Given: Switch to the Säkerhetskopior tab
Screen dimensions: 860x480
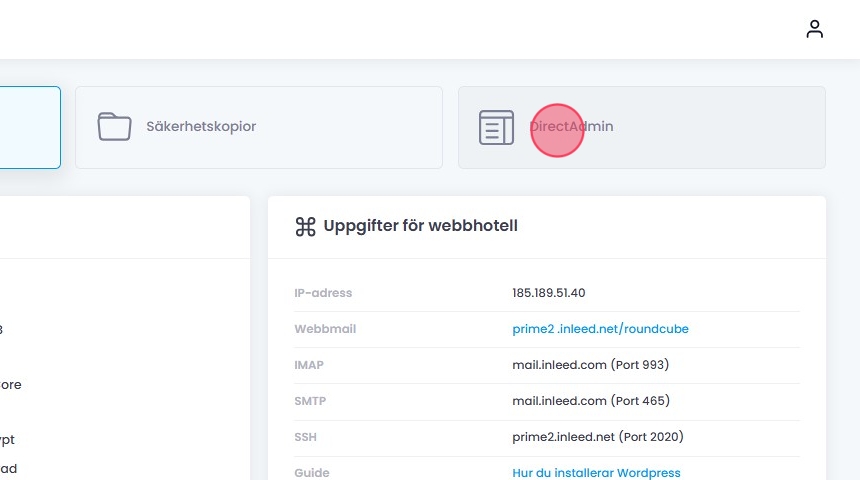Looking at the screenshot, I should click(258, 127).
